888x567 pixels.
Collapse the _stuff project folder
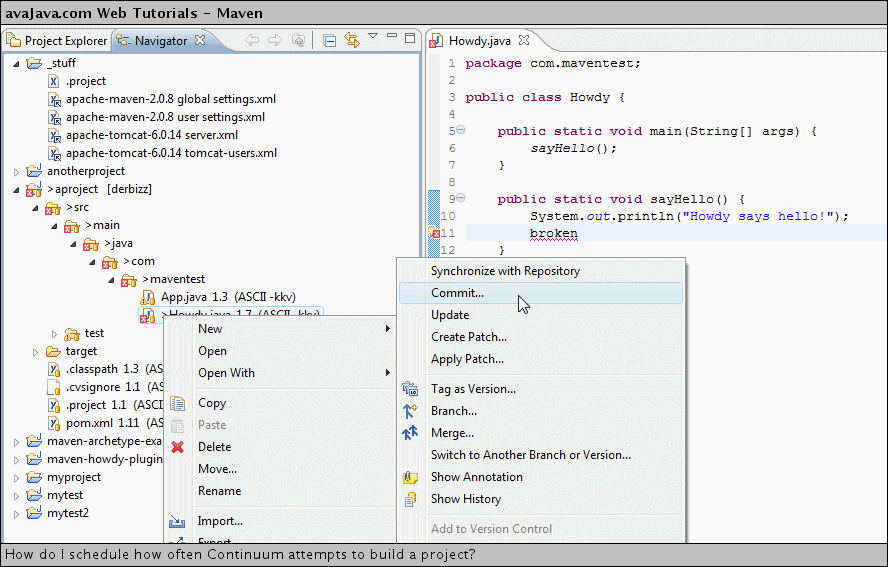click(16, 63)
